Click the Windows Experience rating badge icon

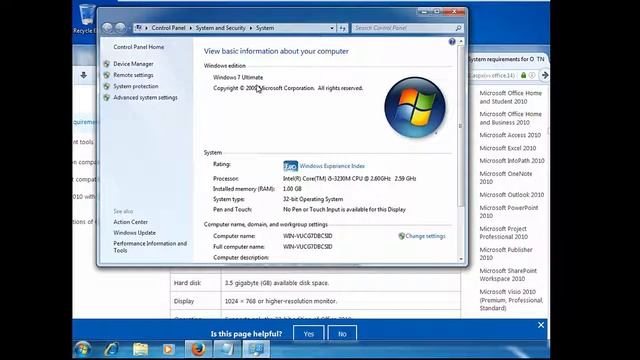(290, 166)
